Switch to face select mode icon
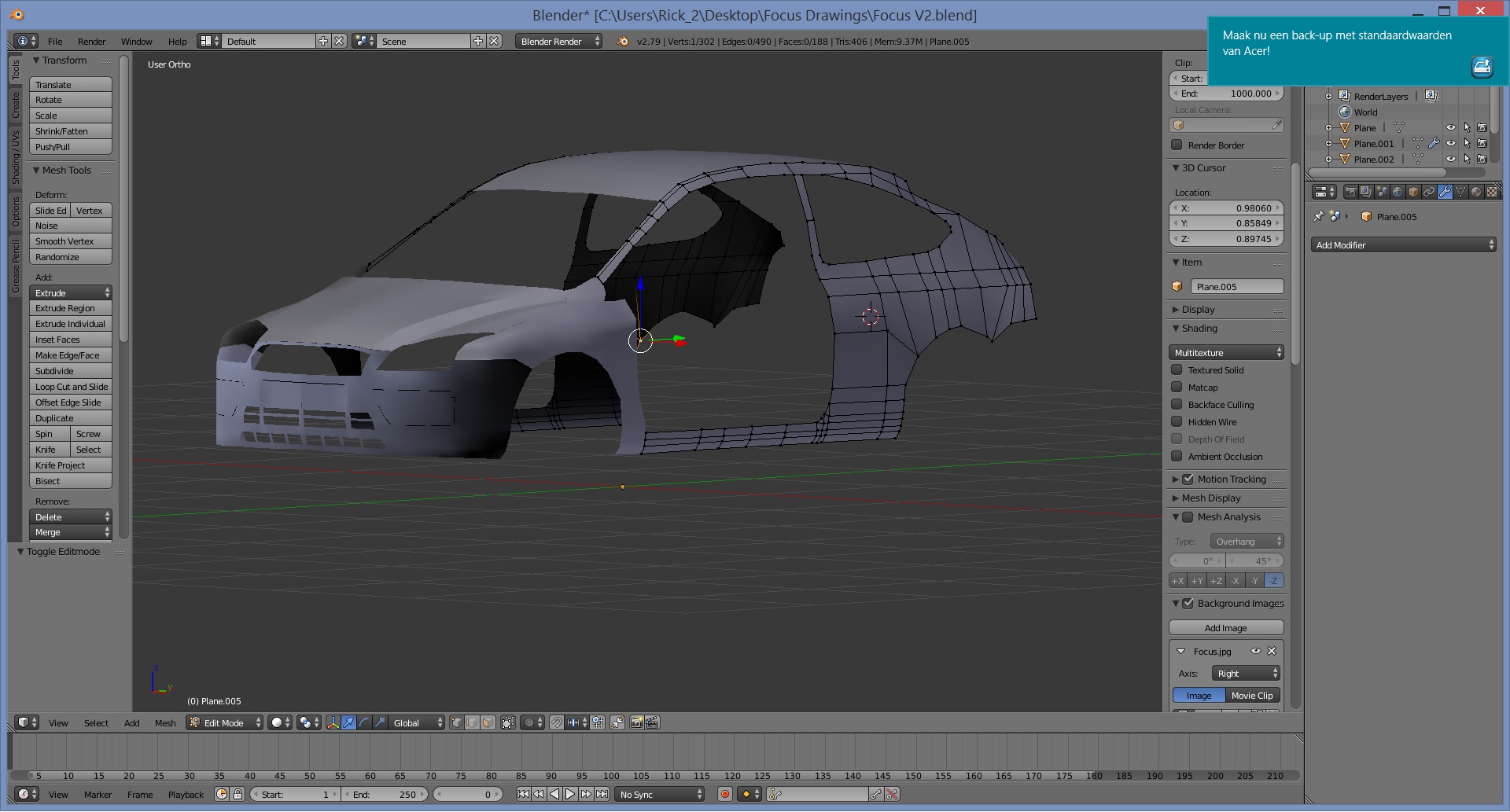 (x=488, y=722)
